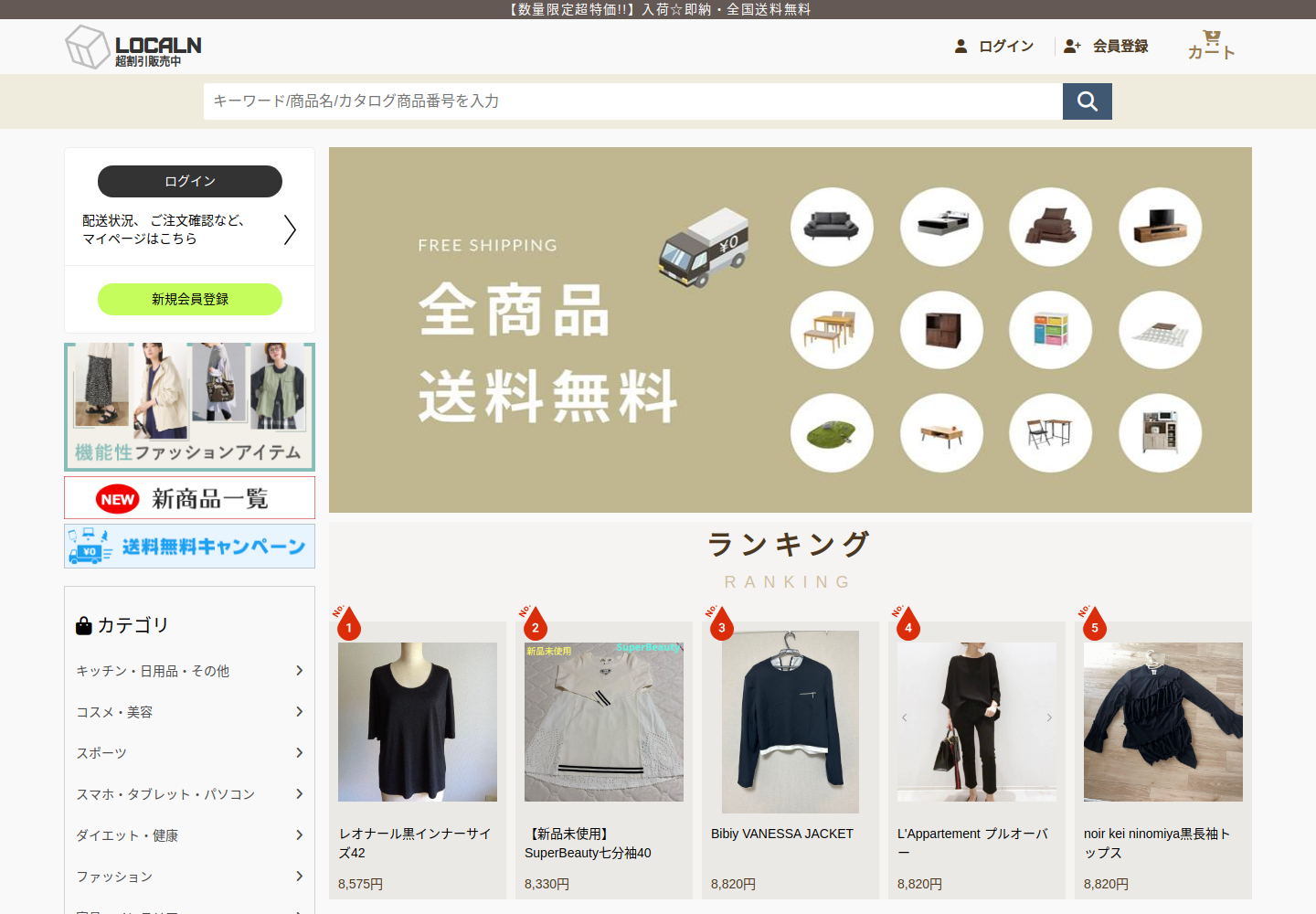This screenshot has width=1316, height=914.
Task: Open rank 5 noir kei ninomiya image
Action: [x=1163, y=722]
